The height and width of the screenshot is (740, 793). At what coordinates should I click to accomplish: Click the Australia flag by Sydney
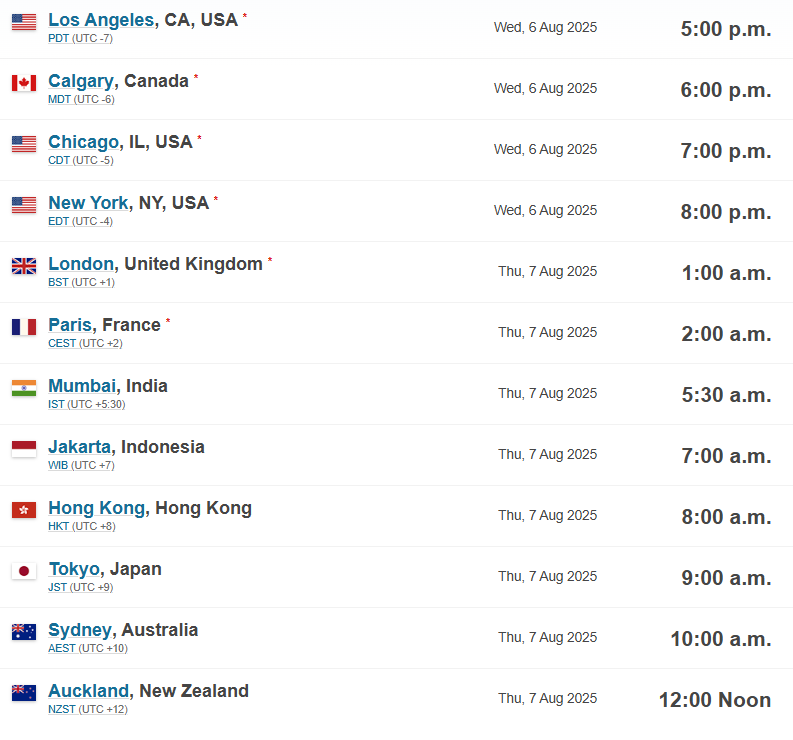[24, 632]
